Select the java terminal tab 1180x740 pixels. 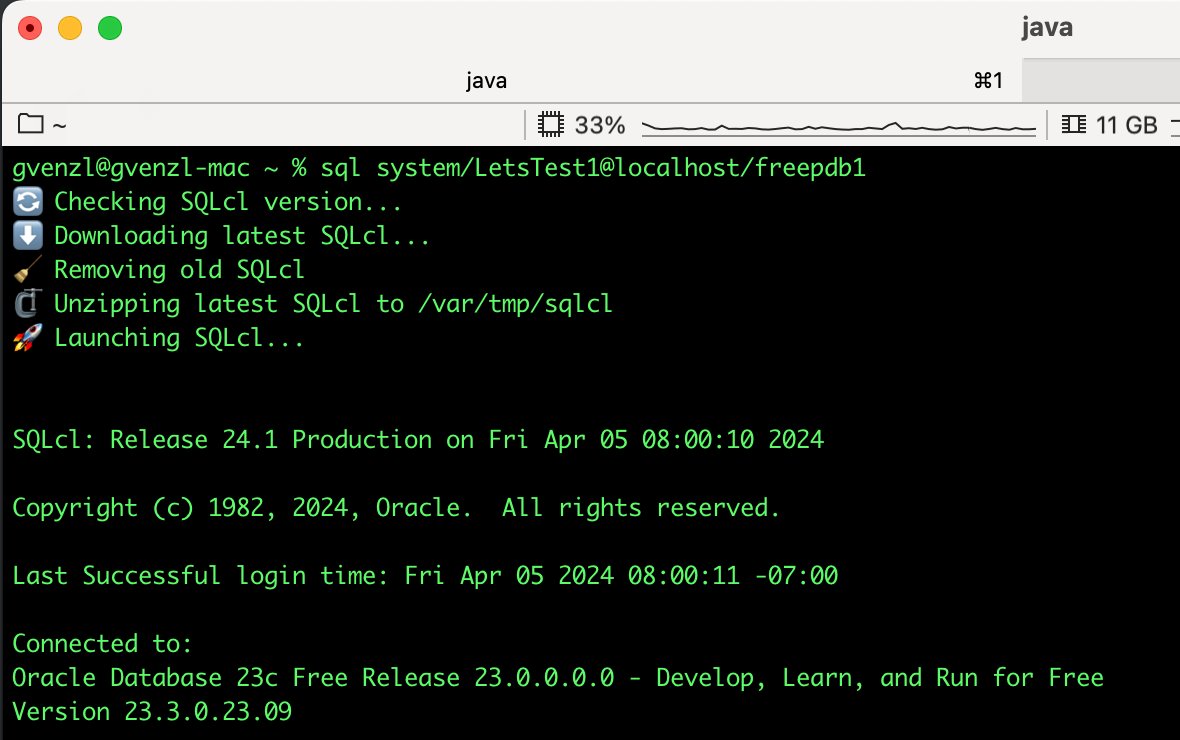point(512,81)
